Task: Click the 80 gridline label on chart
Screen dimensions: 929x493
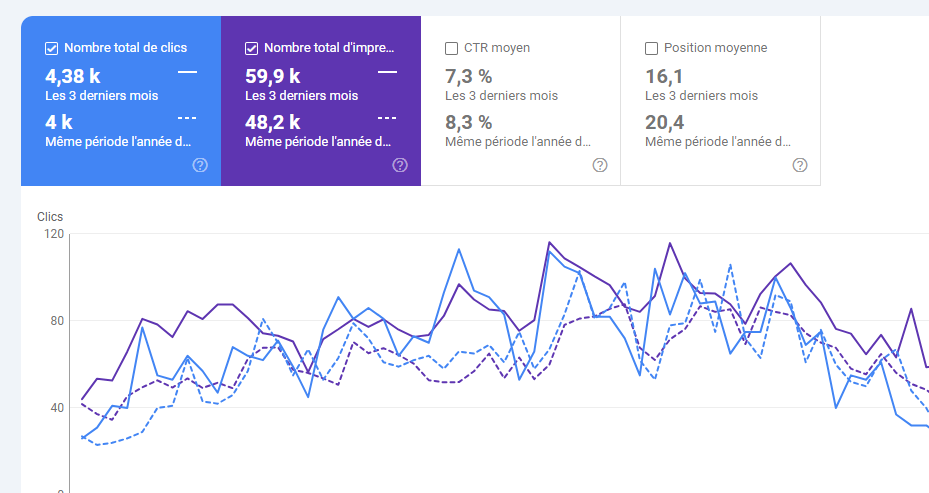Action: [x=56, y=321]
